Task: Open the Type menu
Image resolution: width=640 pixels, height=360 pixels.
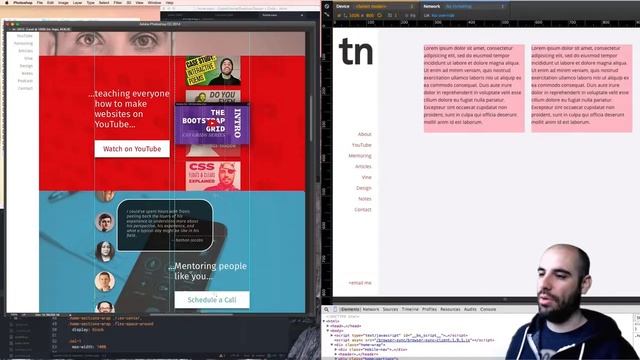Action: [x=91, y=2]
